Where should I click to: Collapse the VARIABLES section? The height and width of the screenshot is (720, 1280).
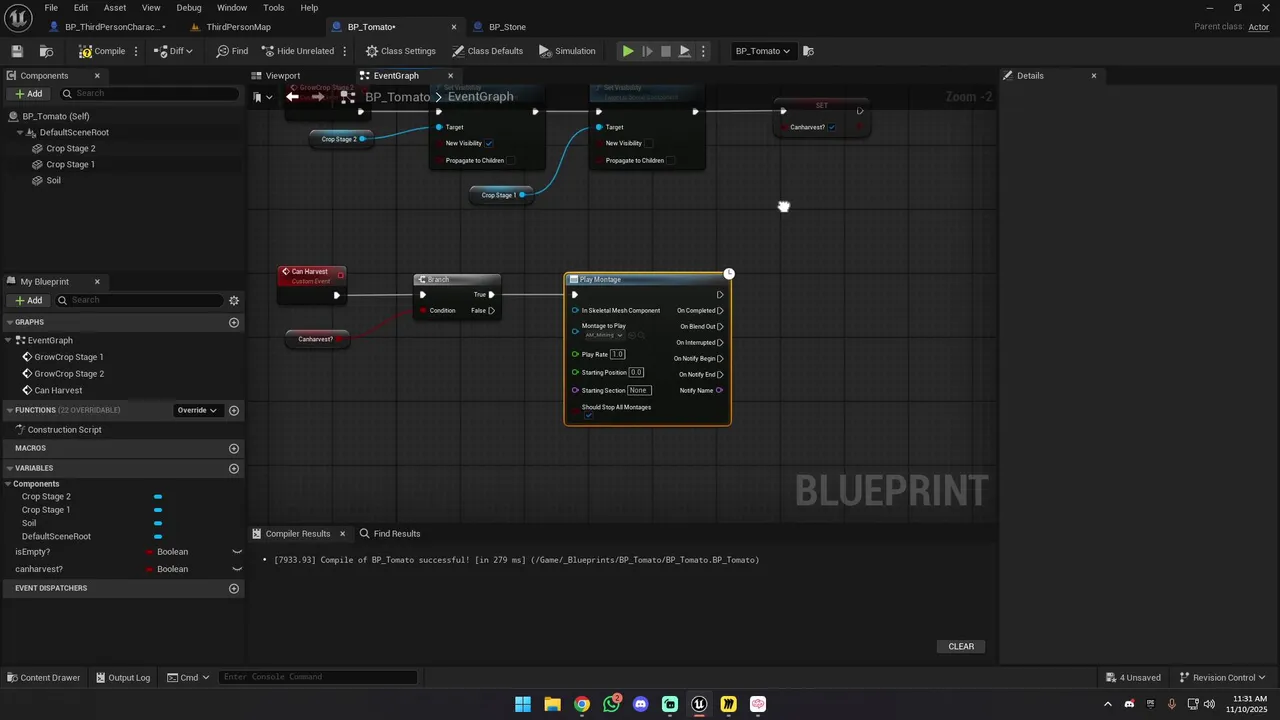click(x=9, y=468)
